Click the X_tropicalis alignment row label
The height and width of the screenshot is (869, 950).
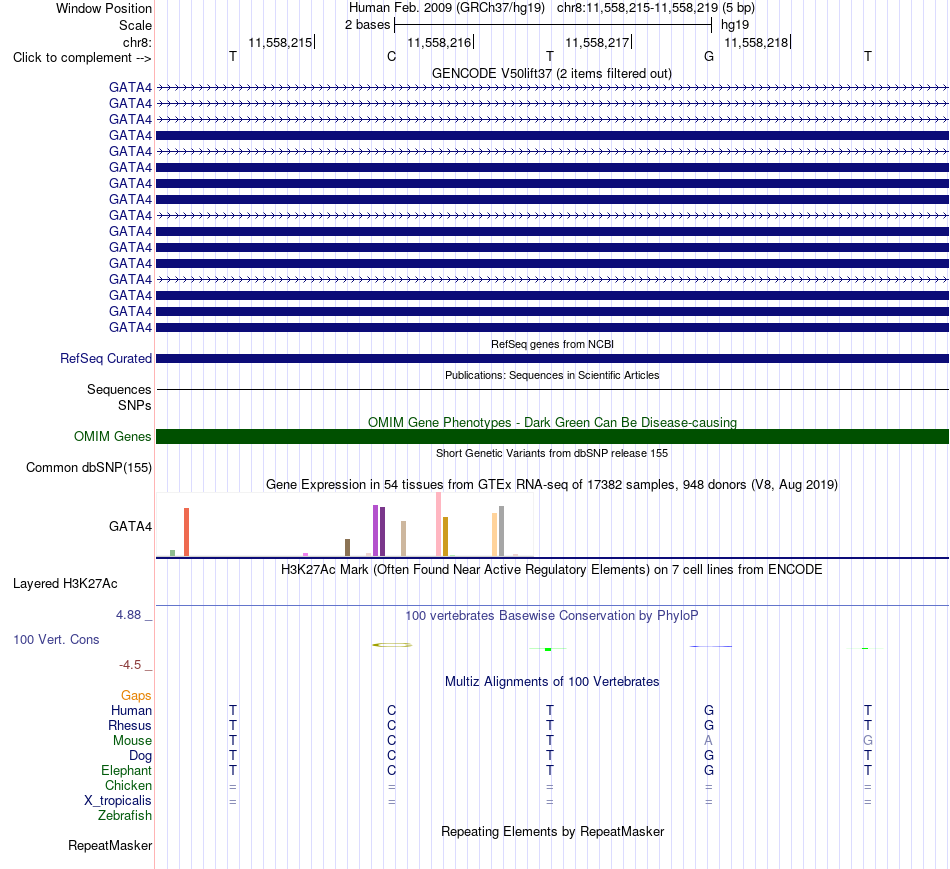(x=118, y=801)
